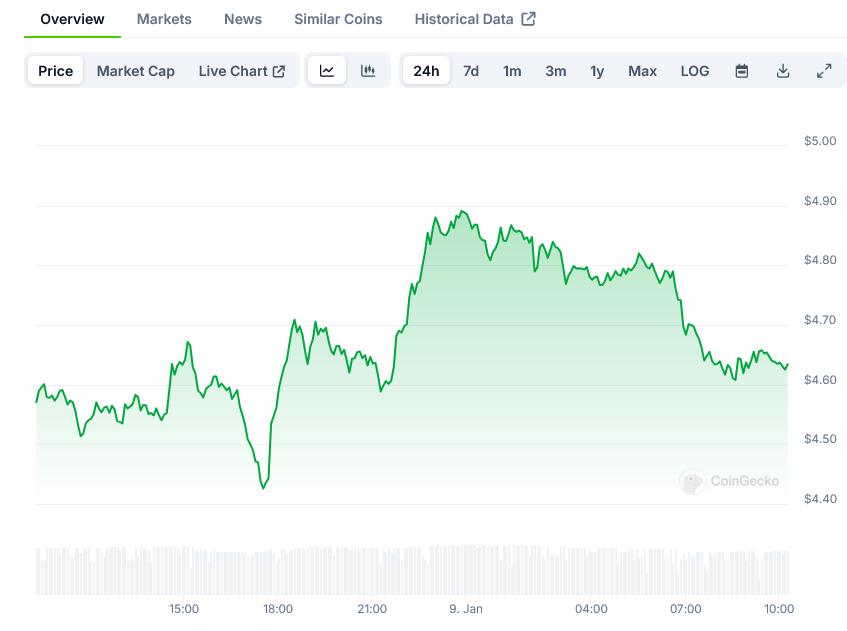Expand chart to fullscreen

[824, 71]
